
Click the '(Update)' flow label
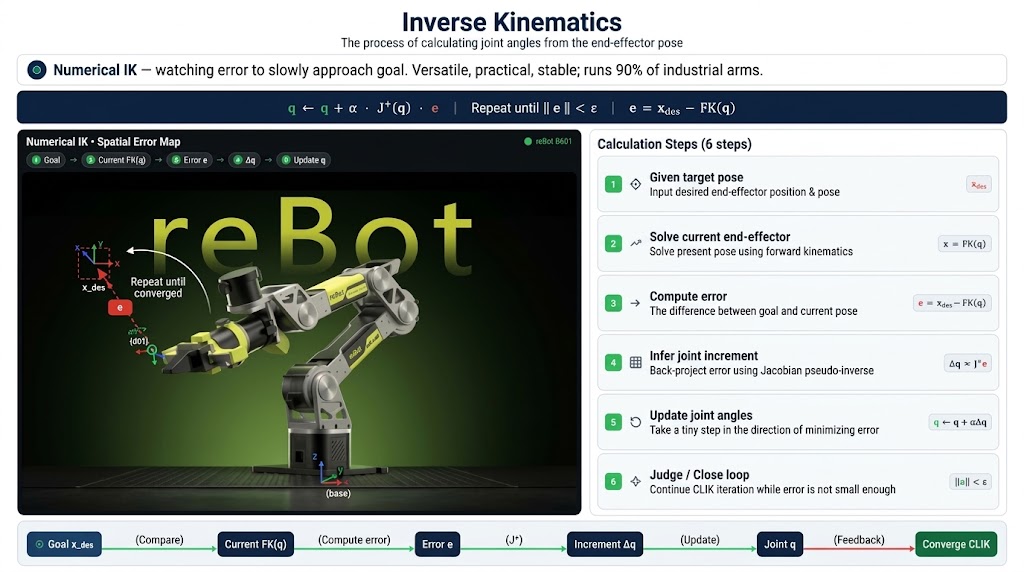point(699,540)
